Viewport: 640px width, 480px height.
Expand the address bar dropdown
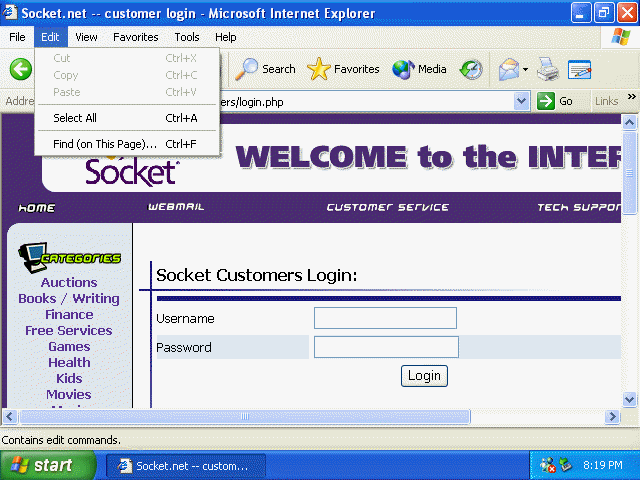tap(521, 101)
